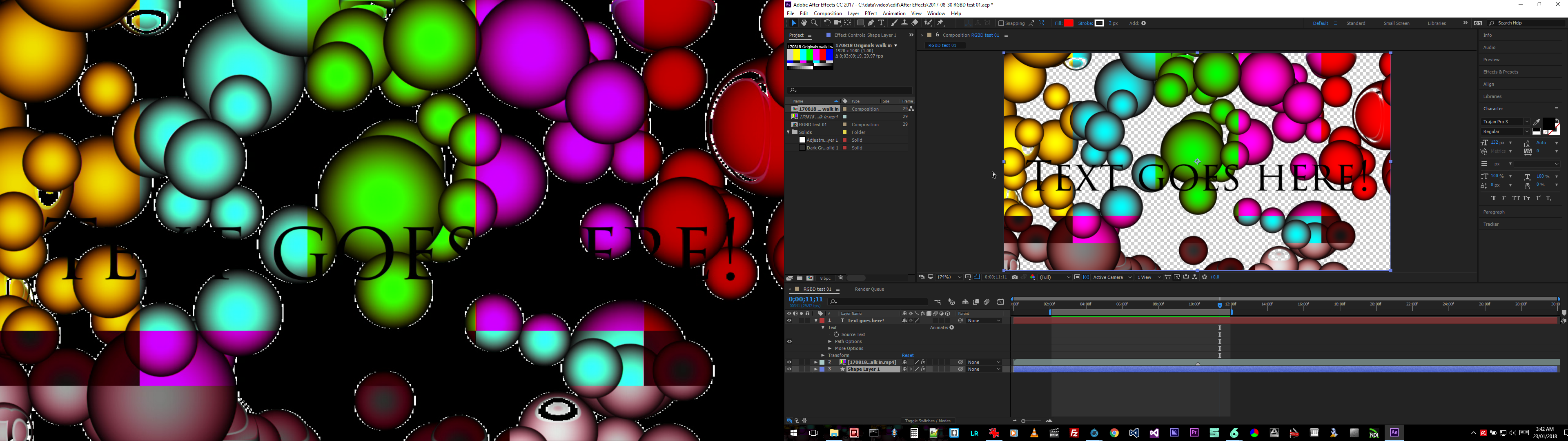Select the Horizontal Type tool
Viewport: 1568px width, 441px height.
[x=882, y=23]
